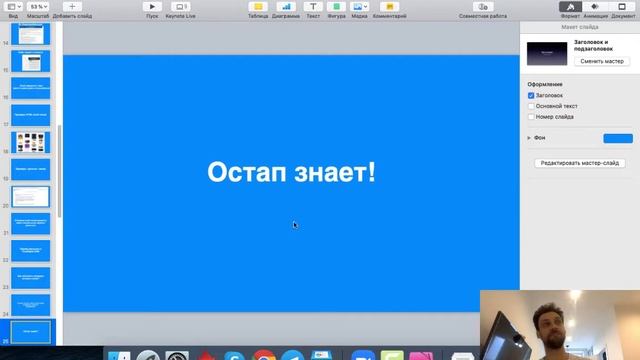Enable the Номер слайда checkbox
Viewport: 640px width, 360px height.
click(531, 117)
